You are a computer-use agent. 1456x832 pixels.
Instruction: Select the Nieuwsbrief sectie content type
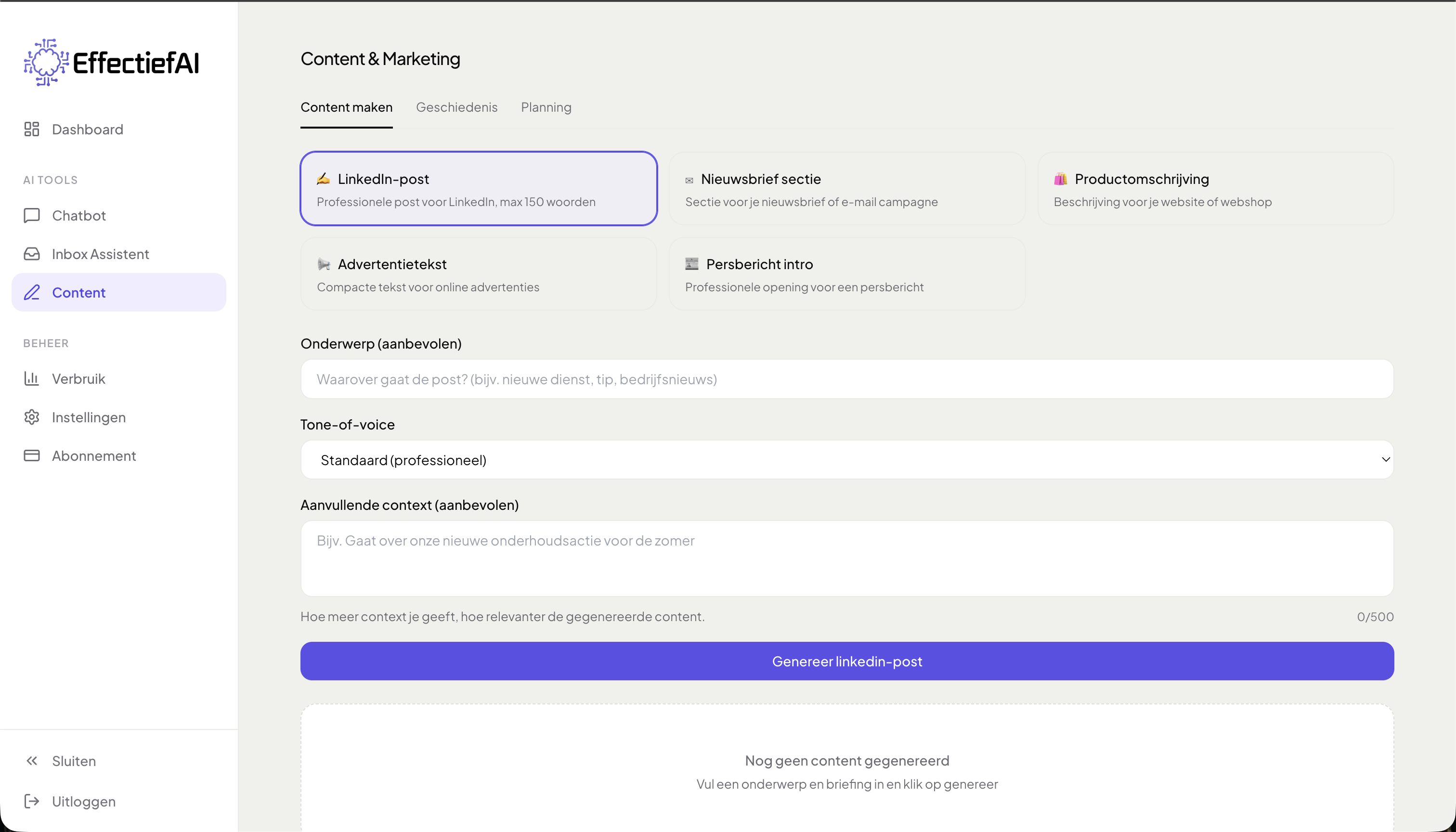[x=846, y=189]
